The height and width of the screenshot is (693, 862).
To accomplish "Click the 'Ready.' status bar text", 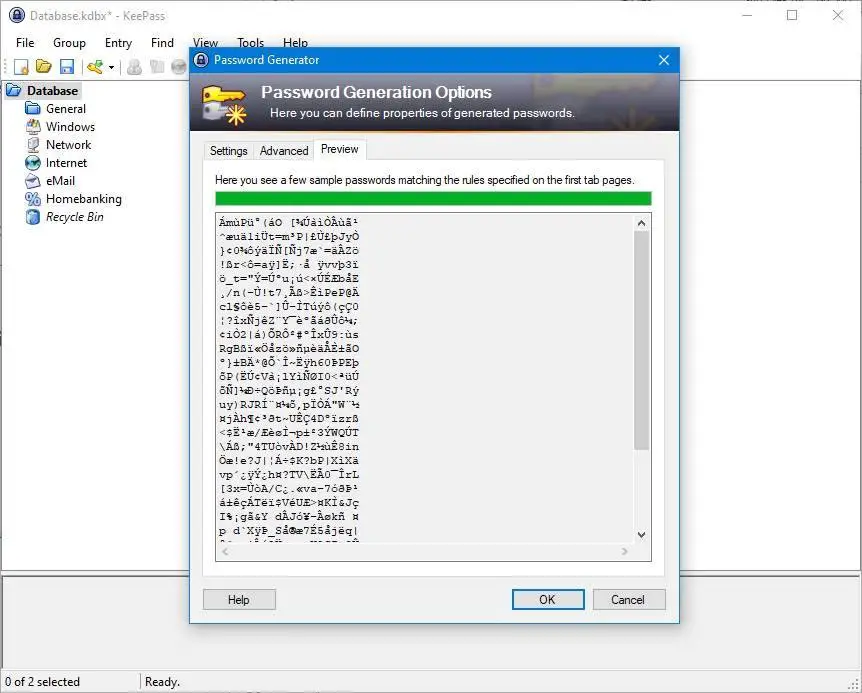I will pyautogui.click(x=162, y=682).
